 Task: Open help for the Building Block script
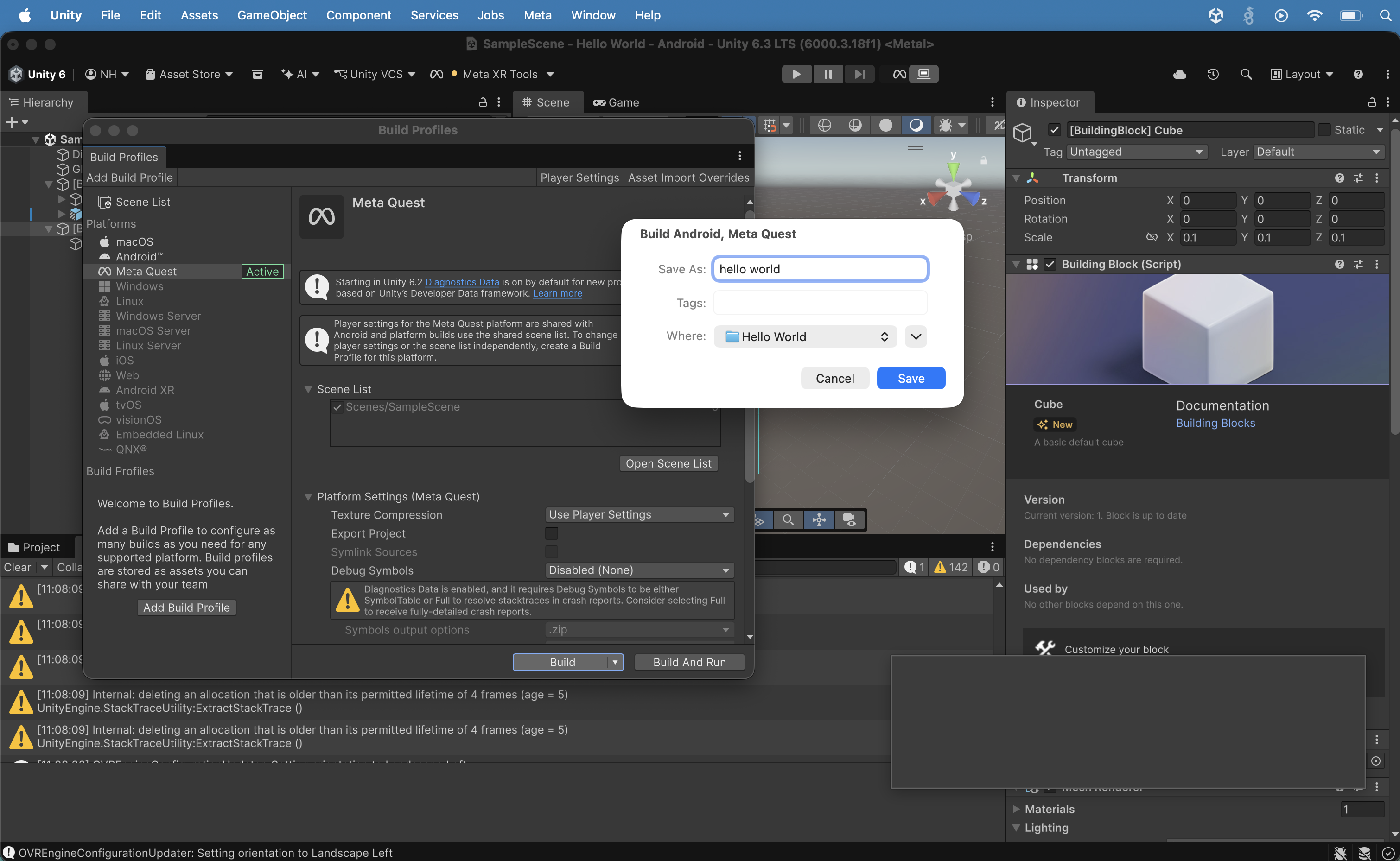pos(1339,264)
